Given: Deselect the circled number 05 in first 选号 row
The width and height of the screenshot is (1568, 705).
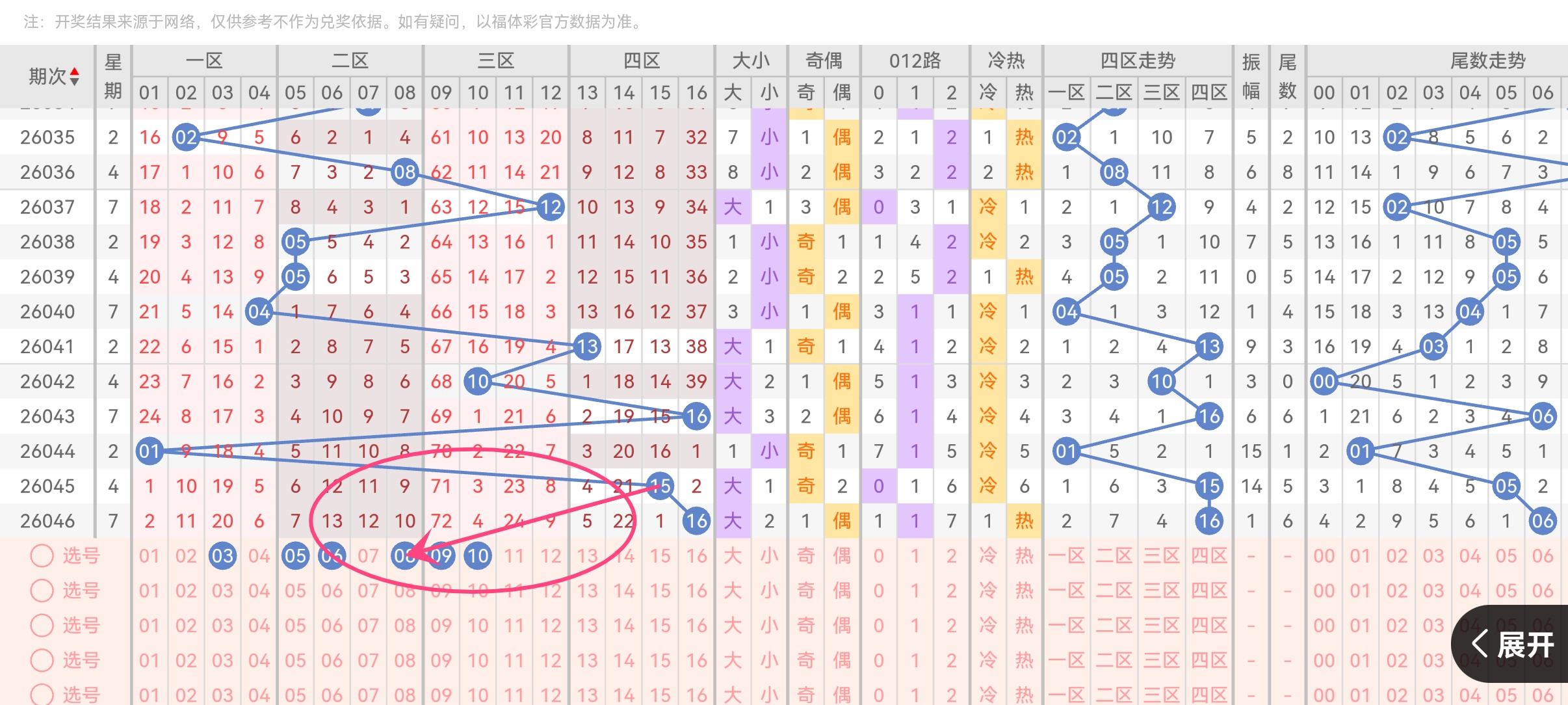Looking at the screenshot, I should 296,556.
